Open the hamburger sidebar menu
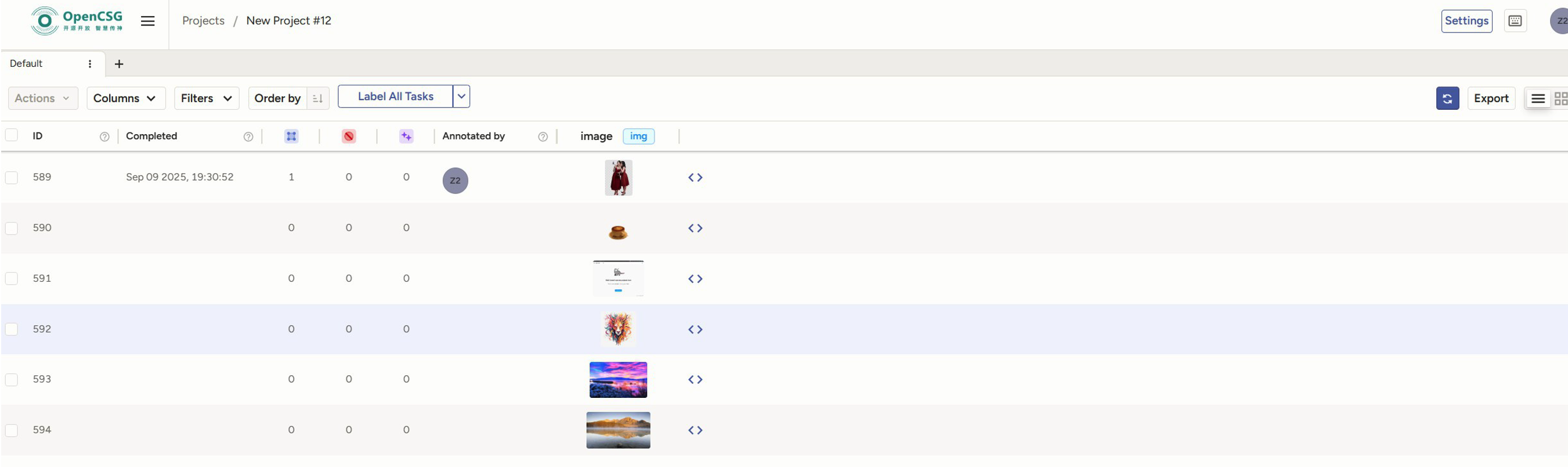The height and width of the screenshot is (467, 1568). 147,21
